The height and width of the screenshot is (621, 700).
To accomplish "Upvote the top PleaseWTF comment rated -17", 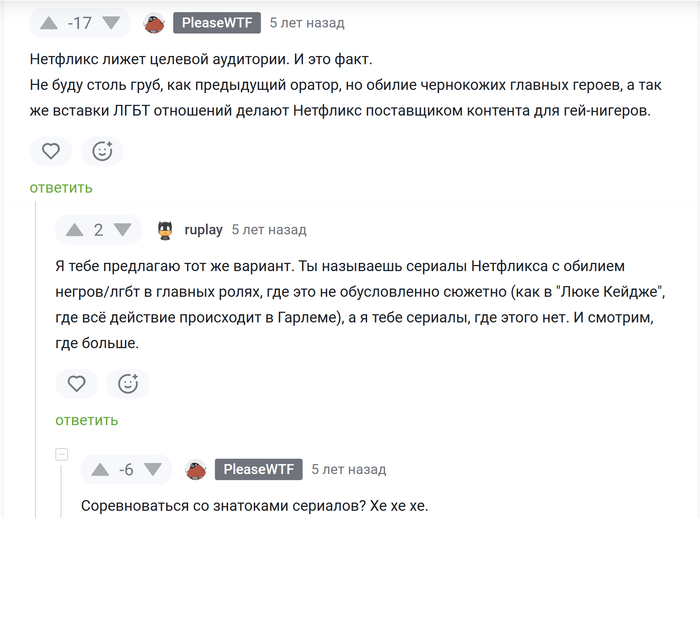I will pyautogui.click(x=49, y=22).
